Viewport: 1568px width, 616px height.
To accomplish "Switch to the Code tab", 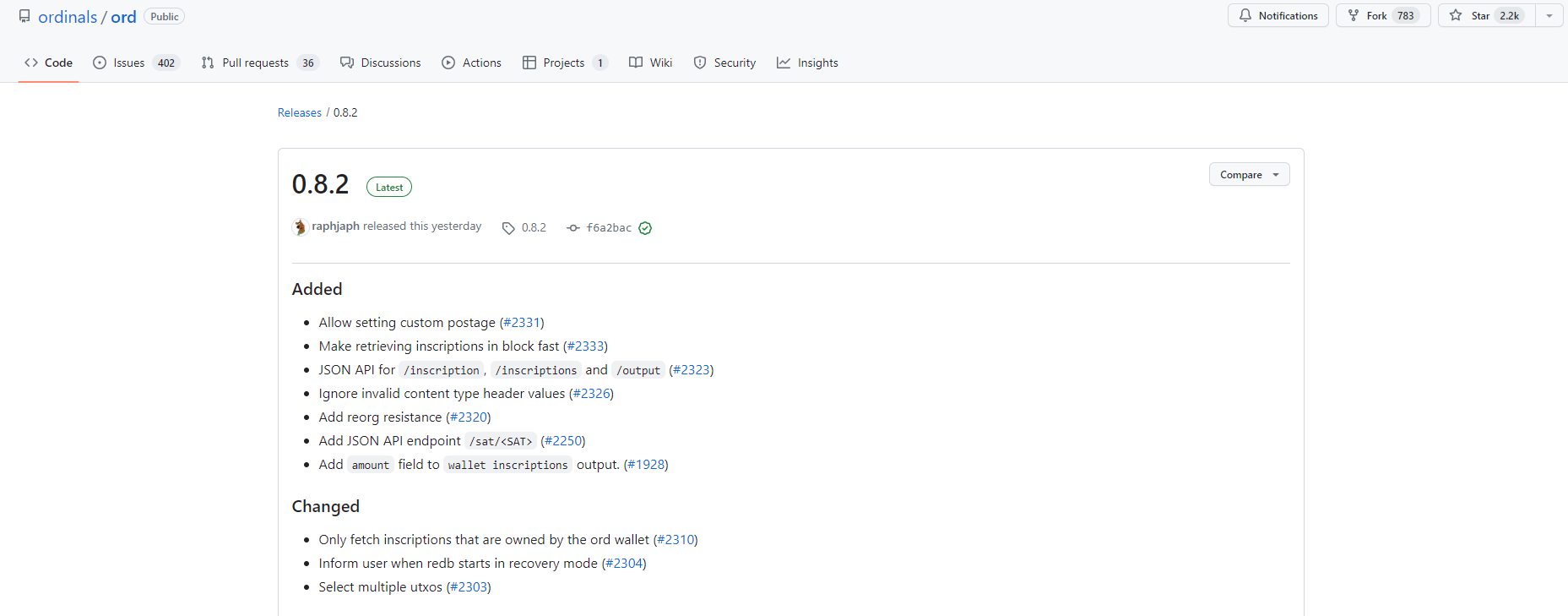I will click(x=49, y=63).
